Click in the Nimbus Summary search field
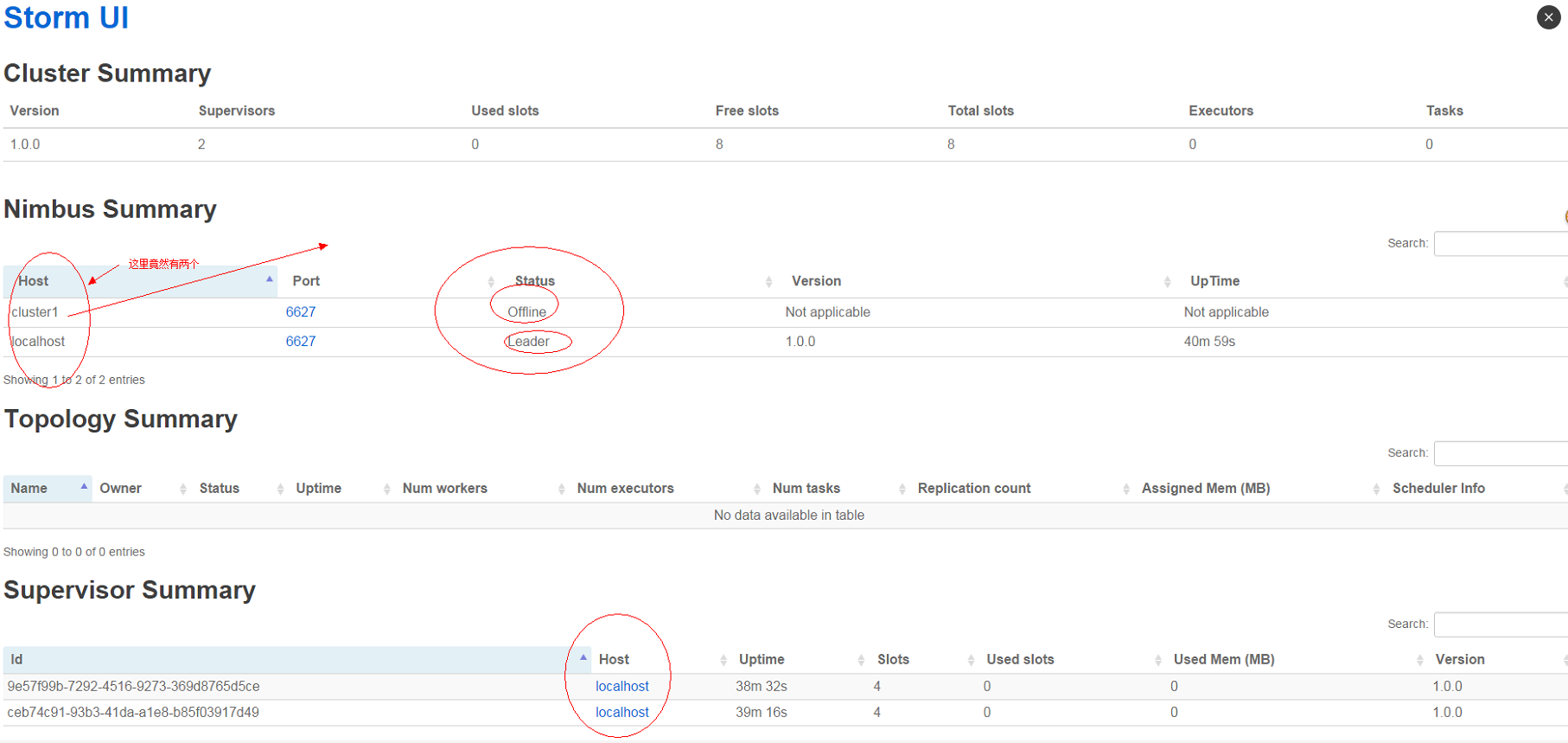This screenshot has height=743, width=1568. (1501, 244)
